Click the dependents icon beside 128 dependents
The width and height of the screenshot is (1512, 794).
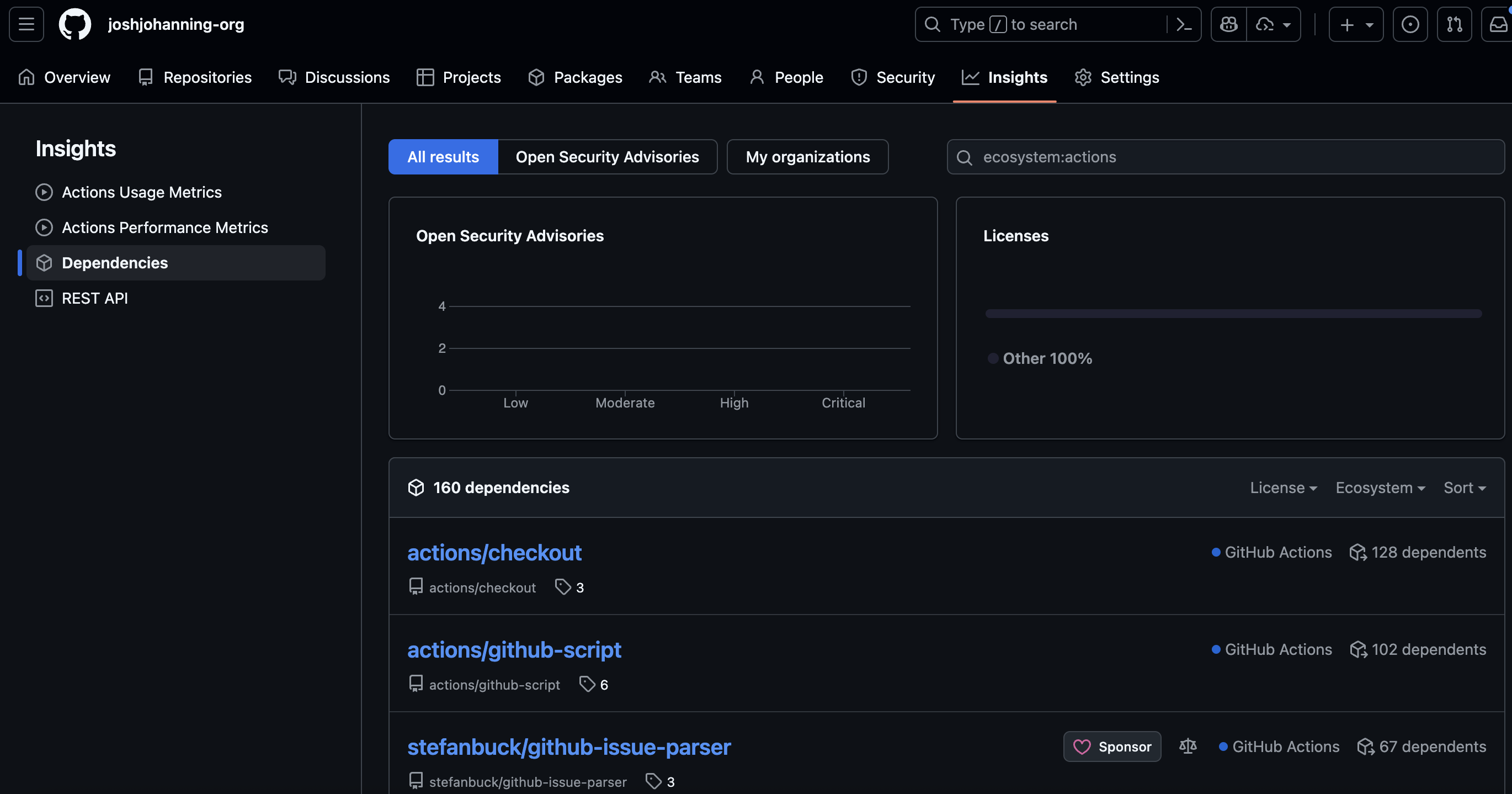click(1358, 552)
